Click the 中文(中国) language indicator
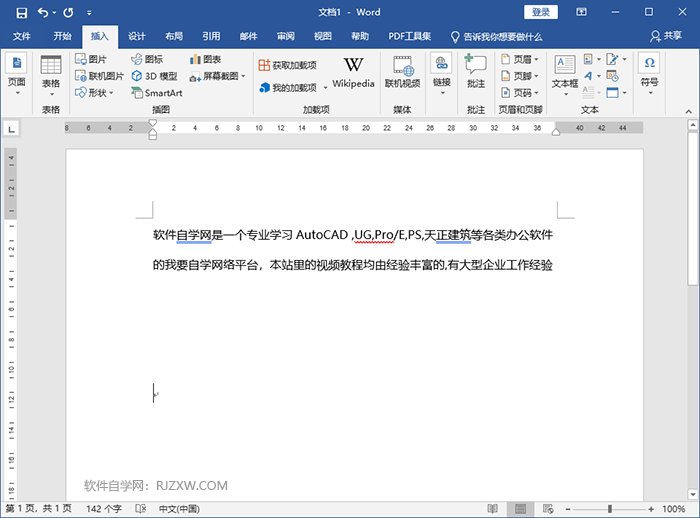The height and width of the screenshot is (518, 700). [x=179, y=509]
